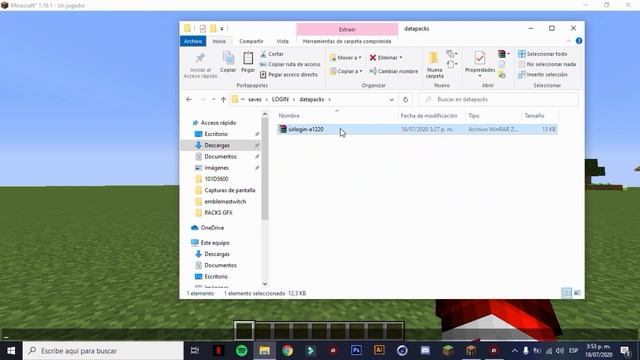Screen dimensions: 640x360
Task: Click the navigation pane scrollbar
Action: (265, 169)
